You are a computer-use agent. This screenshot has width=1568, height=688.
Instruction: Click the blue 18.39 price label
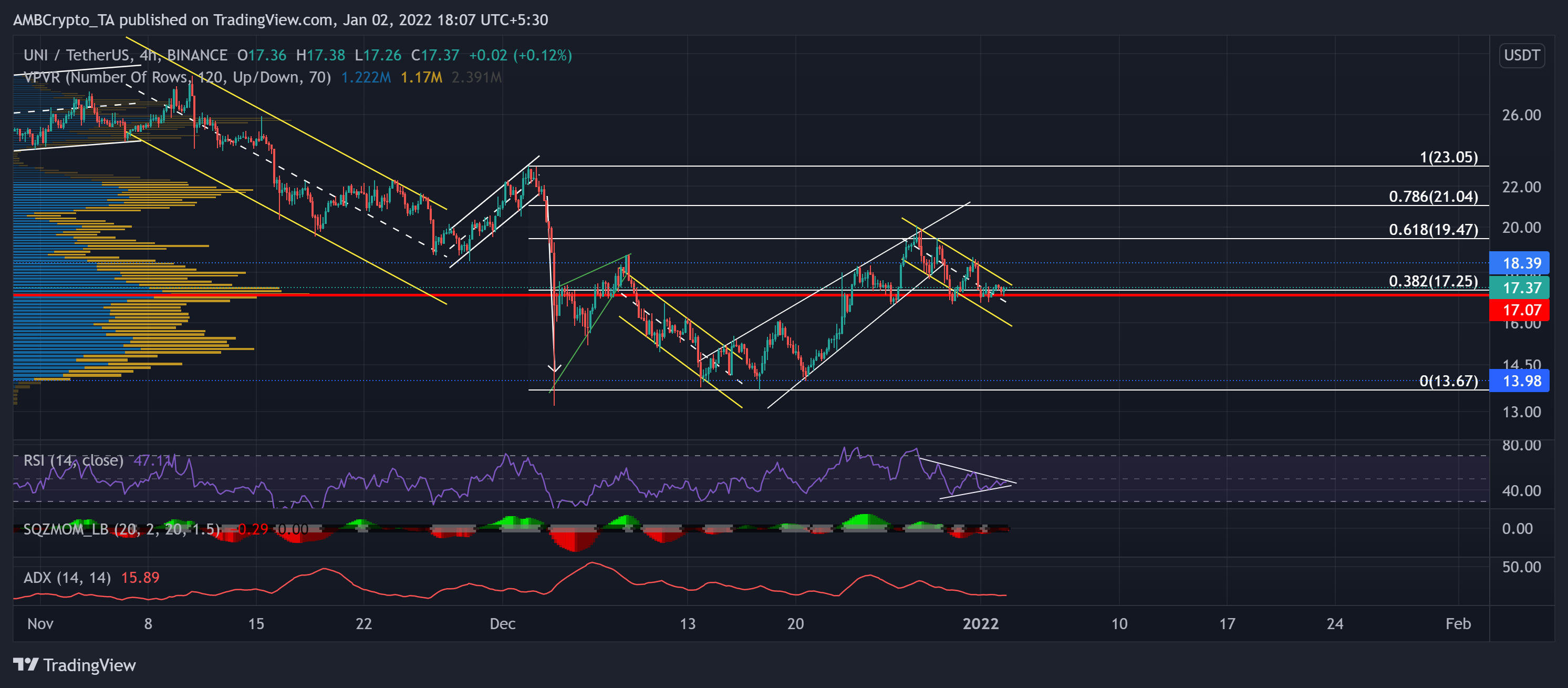1520,263
